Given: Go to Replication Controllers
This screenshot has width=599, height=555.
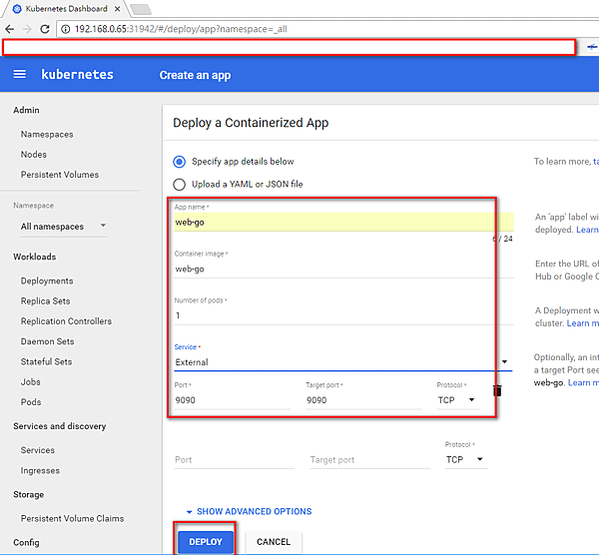Looking at the screenshot, I should tap(66, 321).
